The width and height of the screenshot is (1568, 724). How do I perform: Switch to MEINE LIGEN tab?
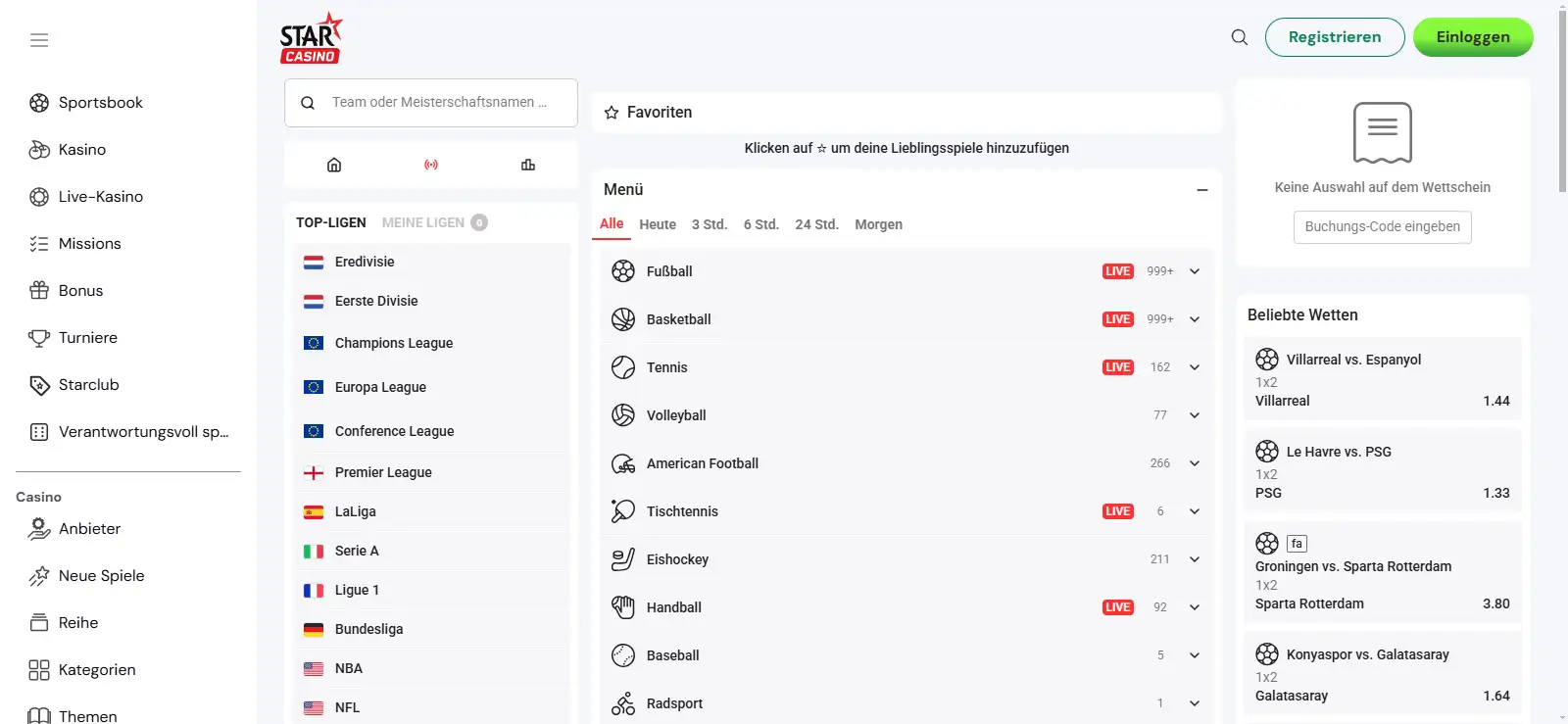[x=434, y=222]
